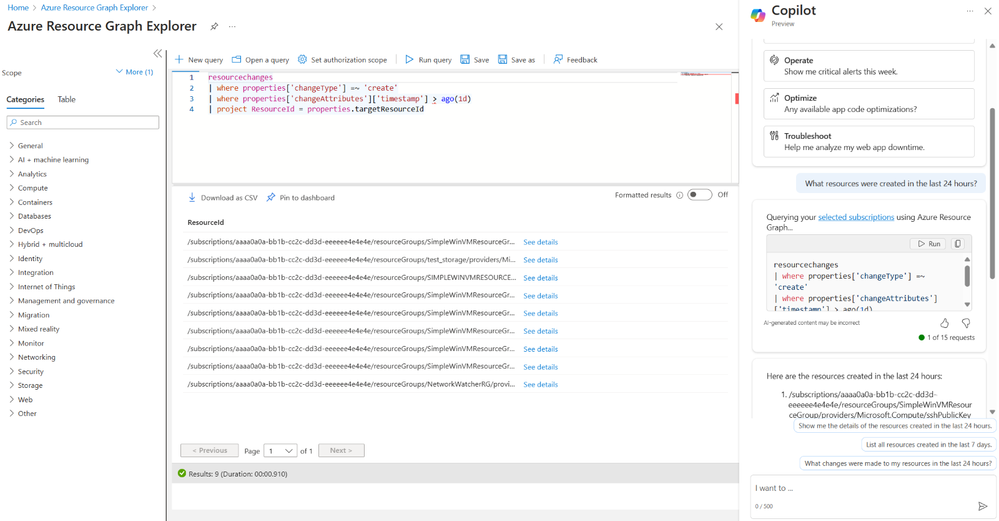The width and height of the screenshot is (999, 521).
Task: Select Troubleshoot web app downtime suggestion
Action: click(x=869, y=141)
